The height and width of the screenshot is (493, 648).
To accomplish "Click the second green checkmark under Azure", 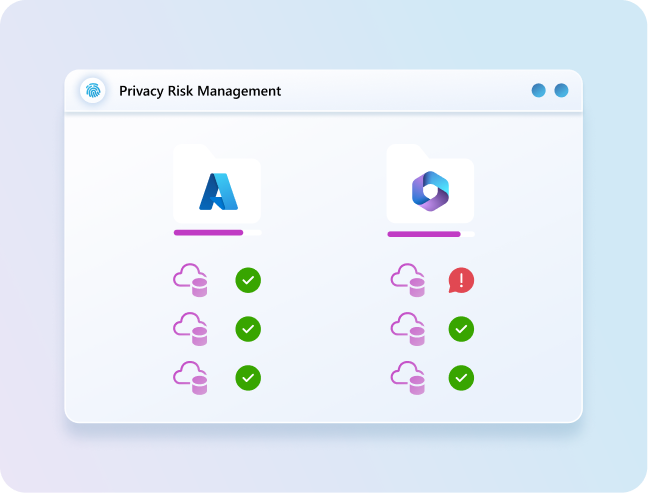I will [248, 329].
